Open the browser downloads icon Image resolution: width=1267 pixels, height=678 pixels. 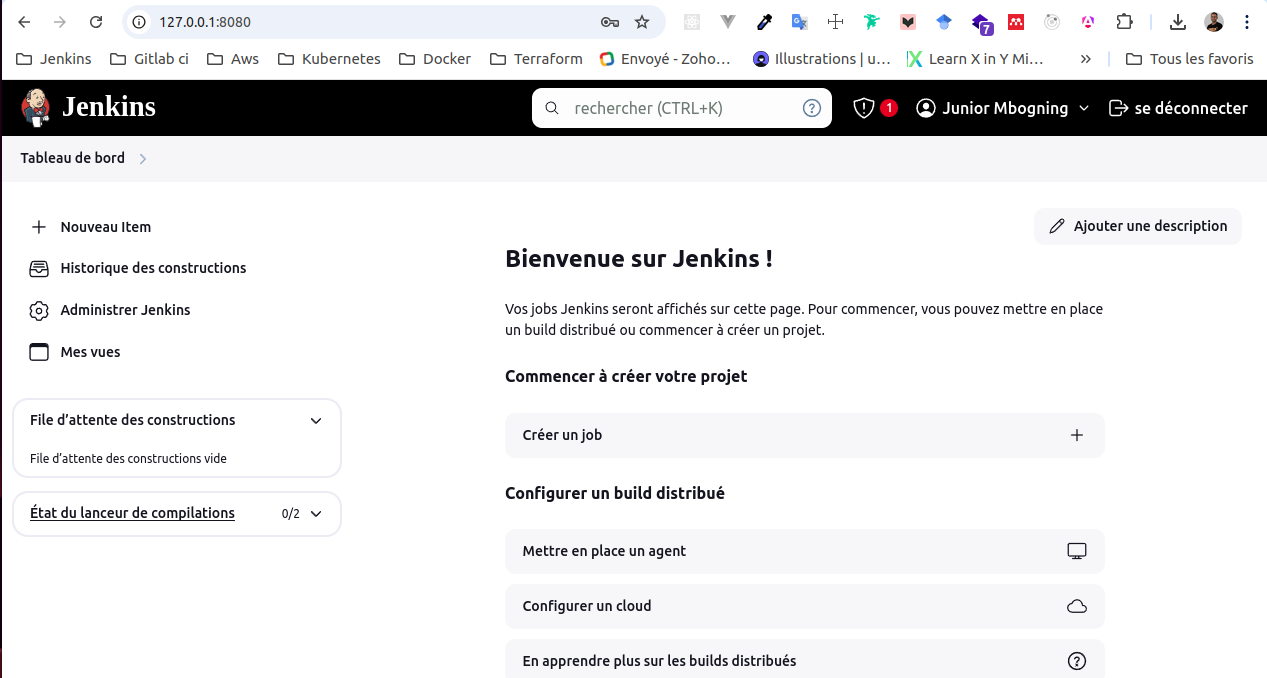[x=1177, y=22]
